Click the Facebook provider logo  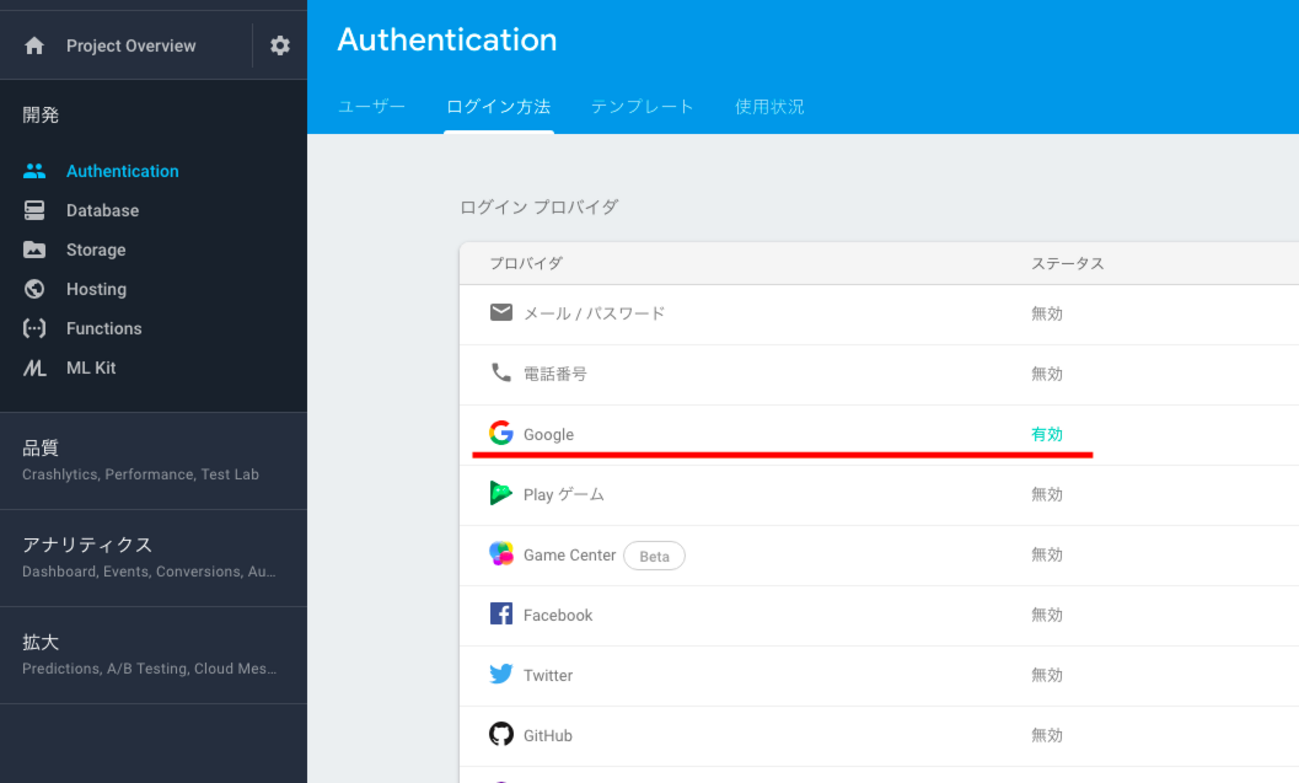(x=501, y=614)
